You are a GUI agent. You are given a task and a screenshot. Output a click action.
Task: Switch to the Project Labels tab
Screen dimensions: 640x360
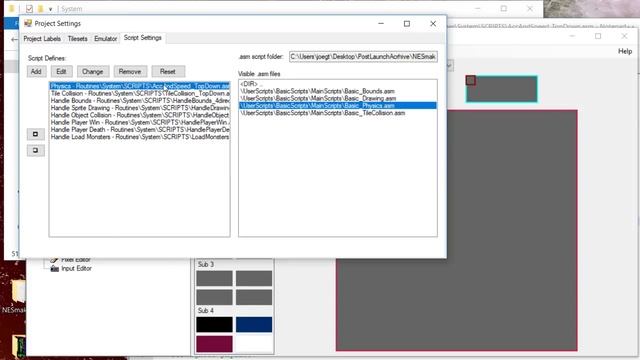tap(42, 39)
